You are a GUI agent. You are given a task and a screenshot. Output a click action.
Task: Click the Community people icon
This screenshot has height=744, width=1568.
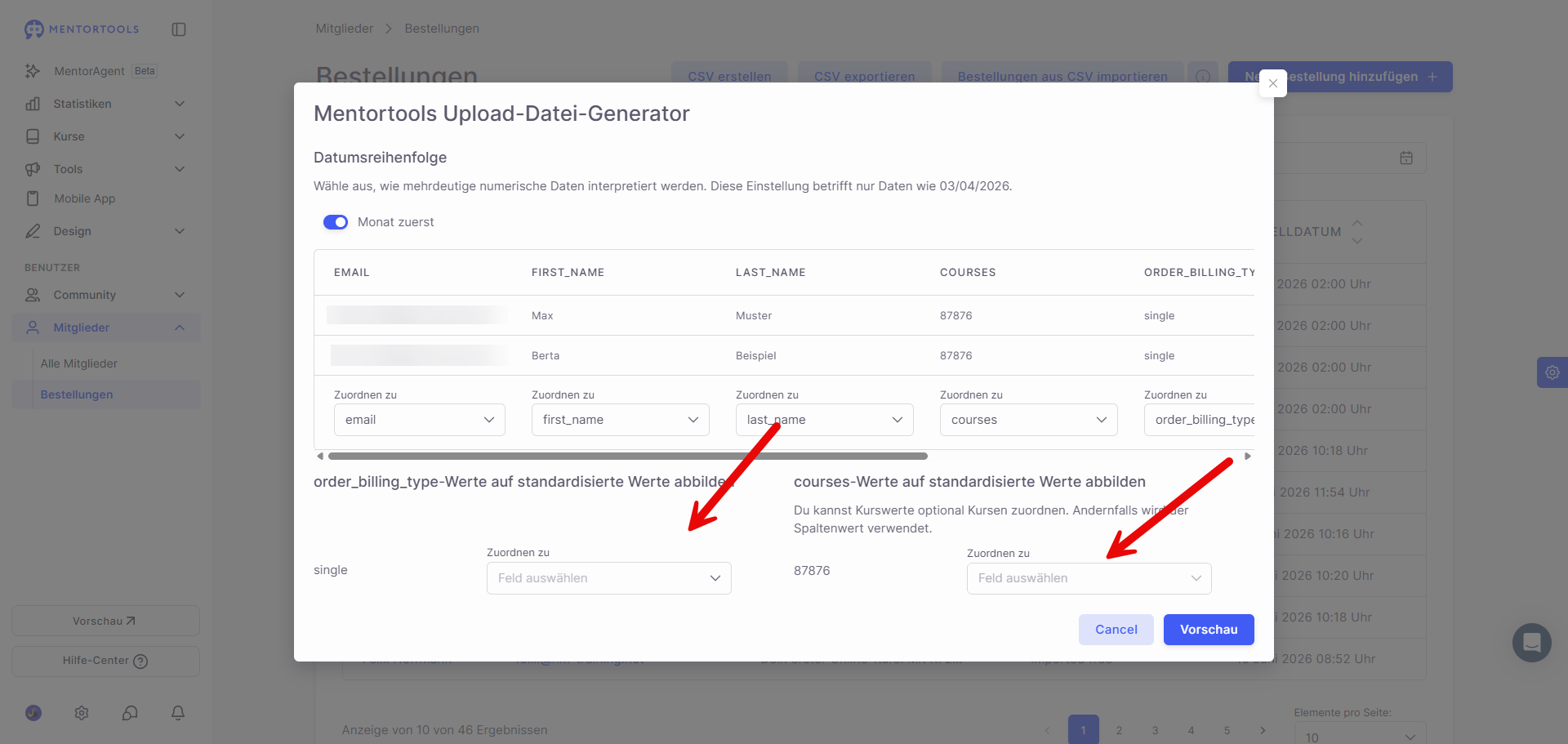click(x=33, y=295)
